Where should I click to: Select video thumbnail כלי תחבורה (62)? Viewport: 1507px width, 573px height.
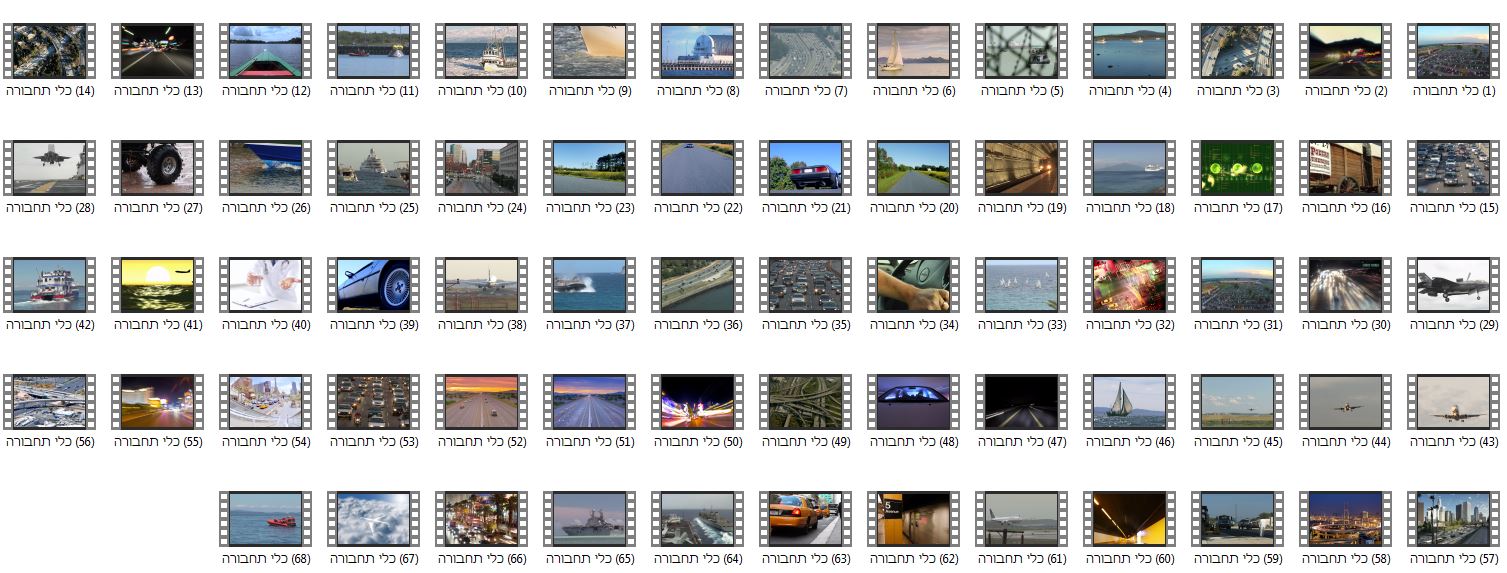click(x=913, y=519)
